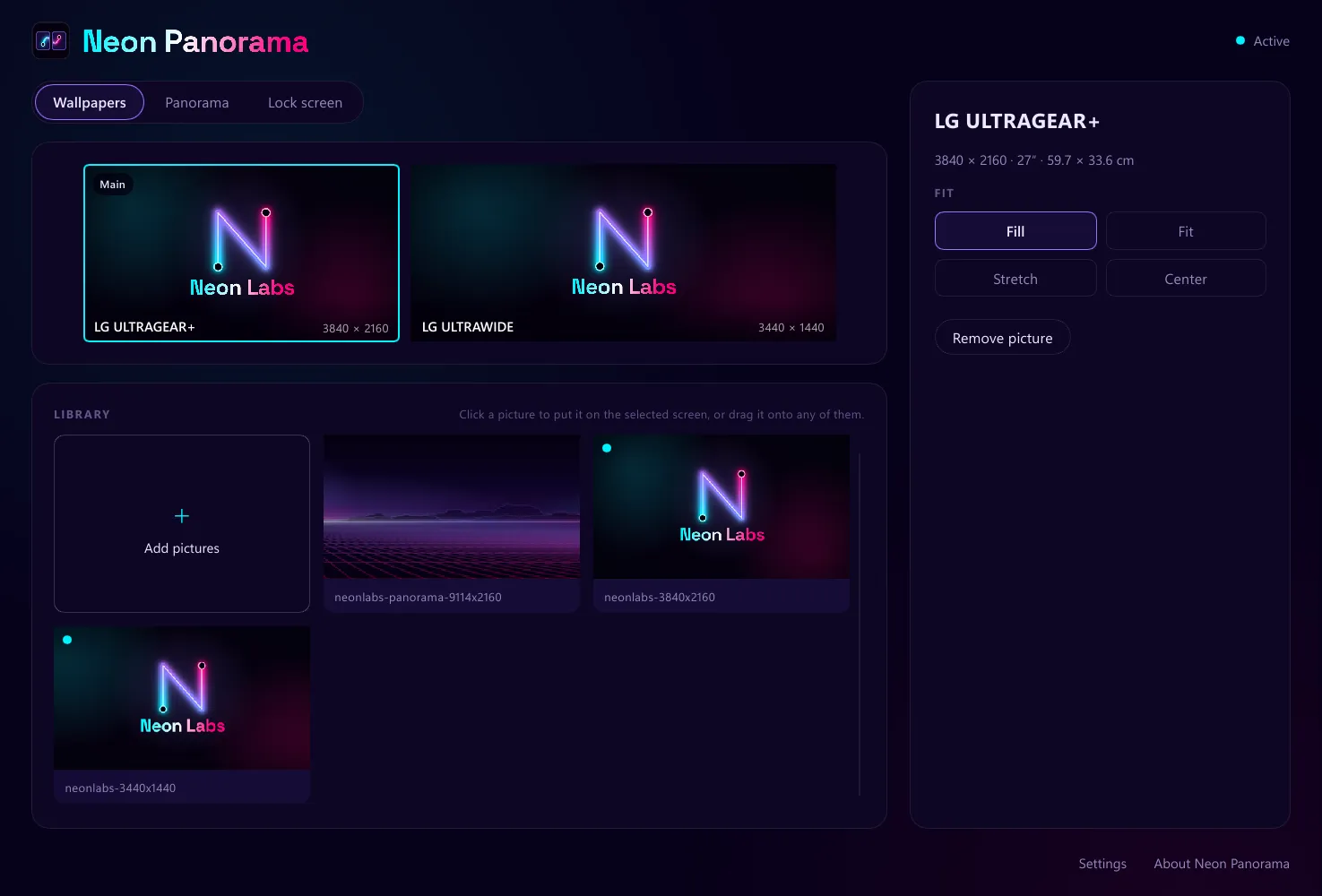The image size is (1322, 896).
Task: Choose the Stretch fit option
Action: (1015, 279)
